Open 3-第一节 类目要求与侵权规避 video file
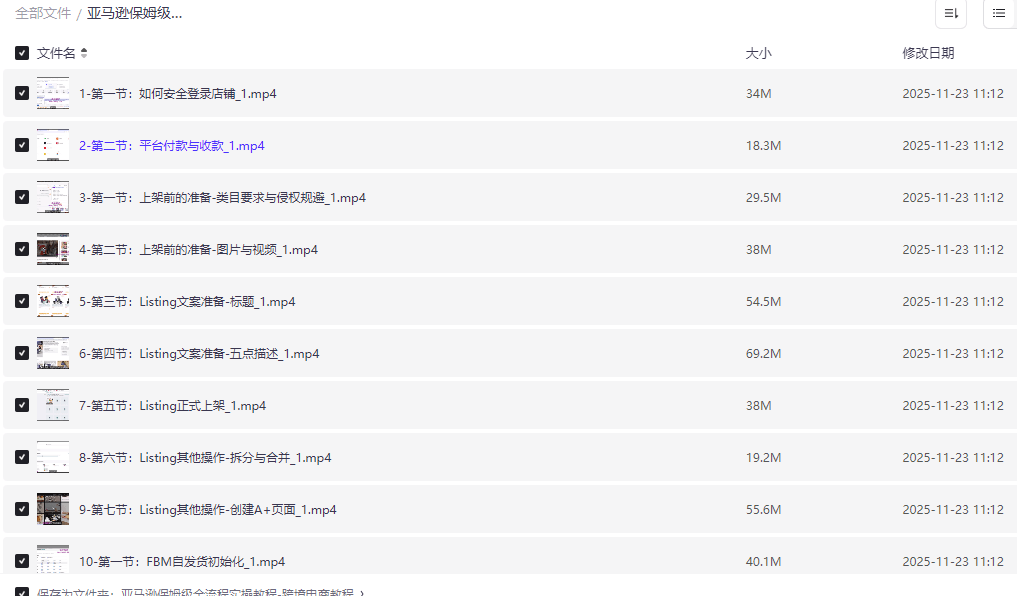1017x596 pixels. tap(222, 197)
